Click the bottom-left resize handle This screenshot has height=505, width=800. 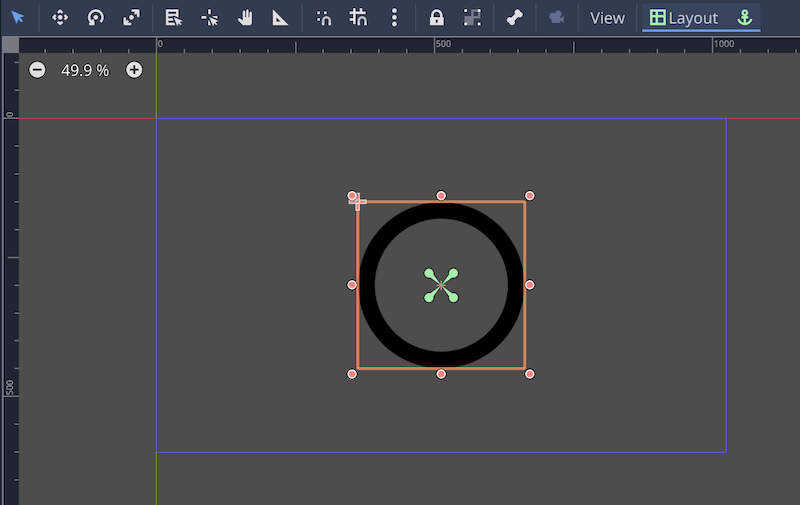tap(352, 374)
